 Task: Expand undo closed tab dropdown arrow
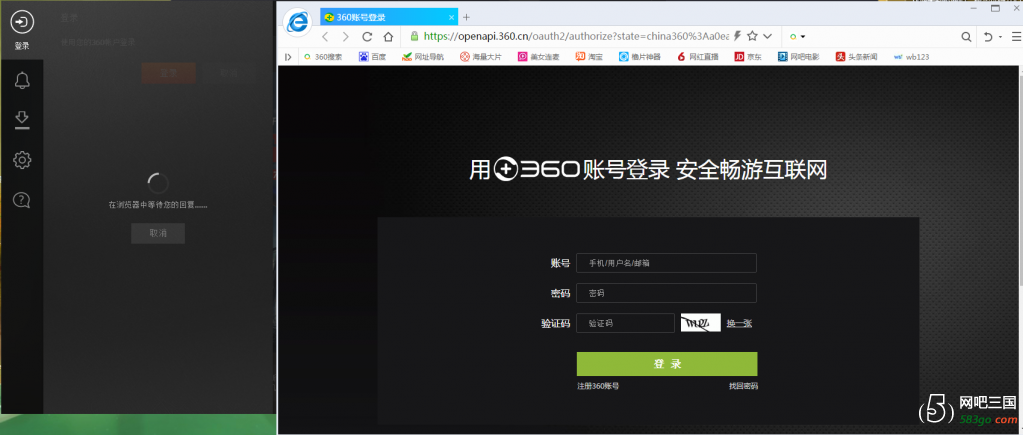(998, 37)
